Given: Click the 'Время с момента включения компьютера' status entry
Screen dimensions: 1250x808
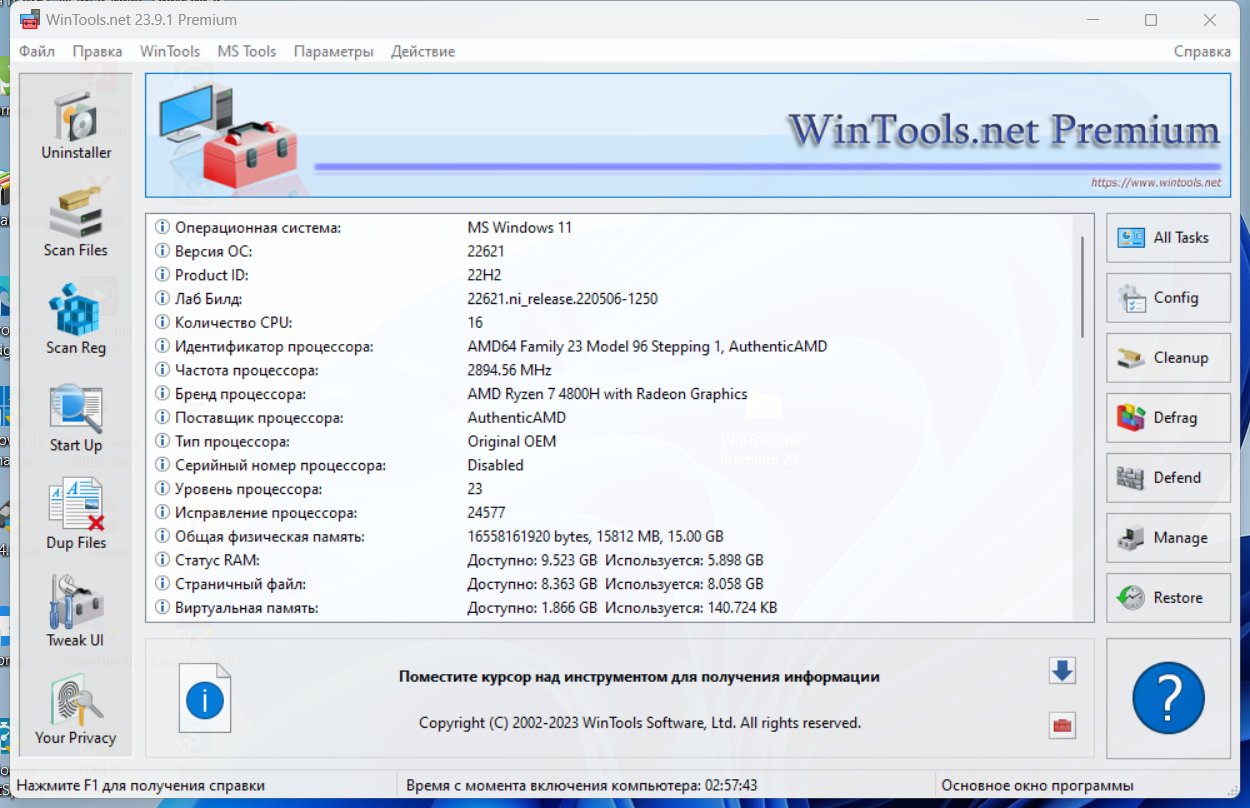Looking at the screenshot, I should [581, 786].
